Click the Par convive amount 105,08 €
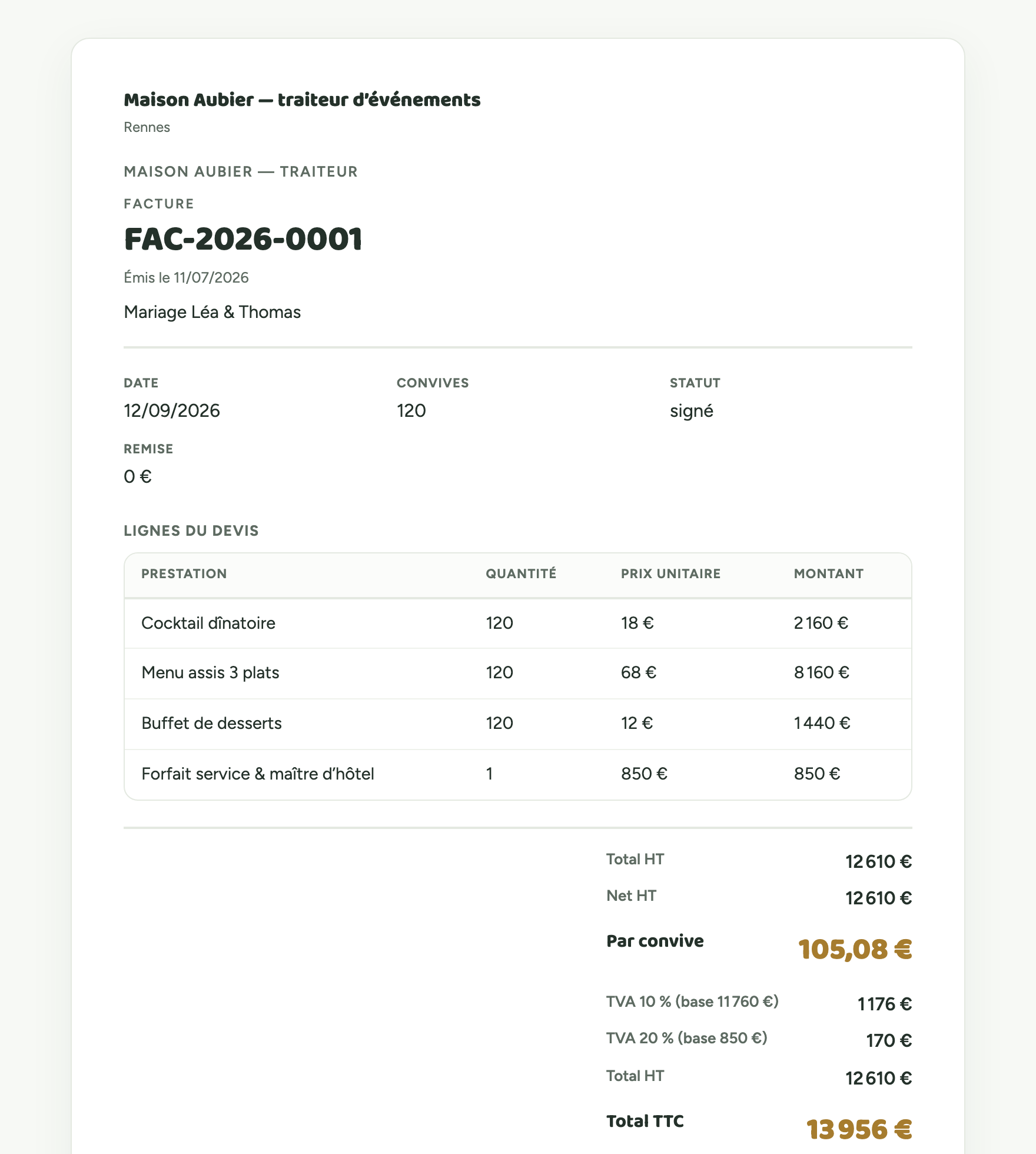This screenshot has height=1154, width=1036. [x=855, y=949]
